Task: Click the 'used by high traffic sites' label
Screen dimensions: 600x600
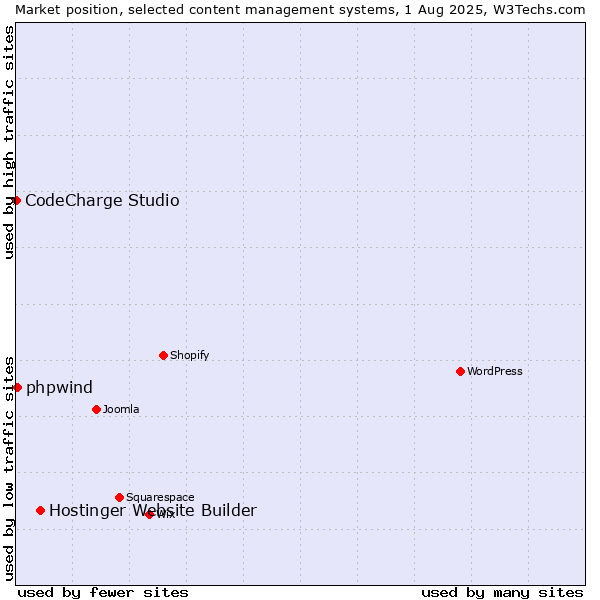Action: tap(8, 142)
